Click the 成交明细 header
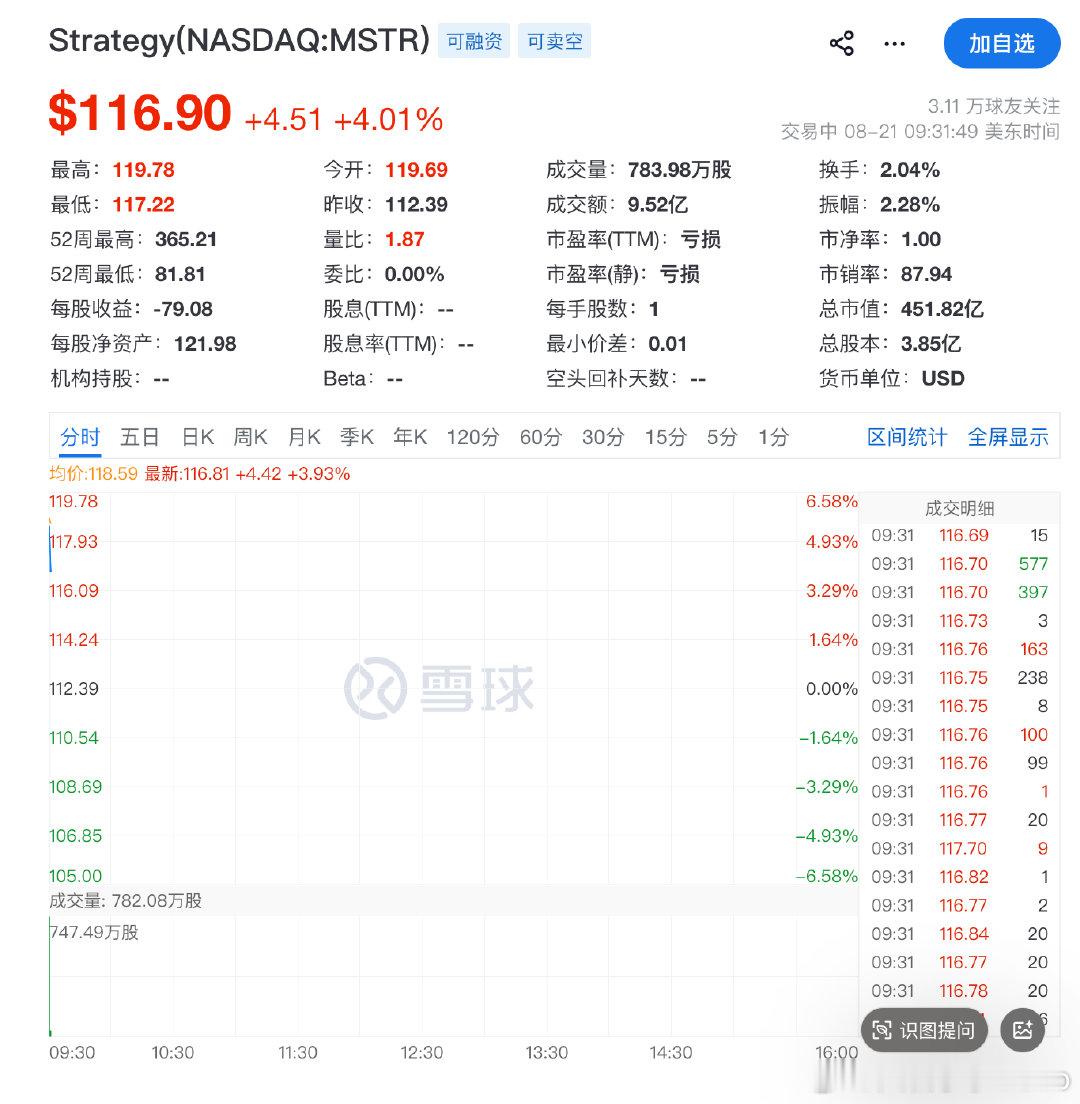1080x1104 pixels. coord(960,508)
